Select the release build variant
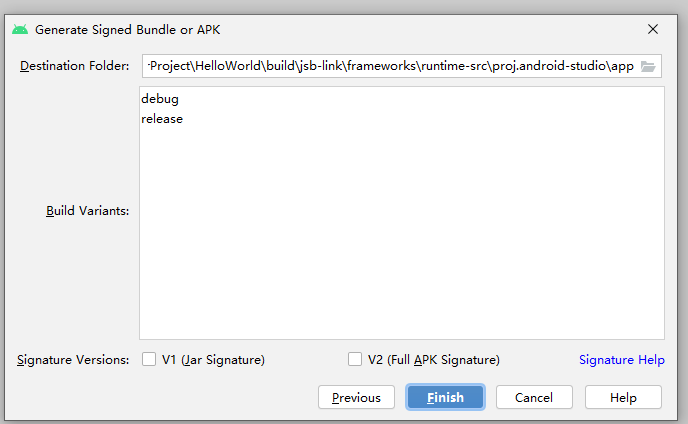 coord(162,119)
